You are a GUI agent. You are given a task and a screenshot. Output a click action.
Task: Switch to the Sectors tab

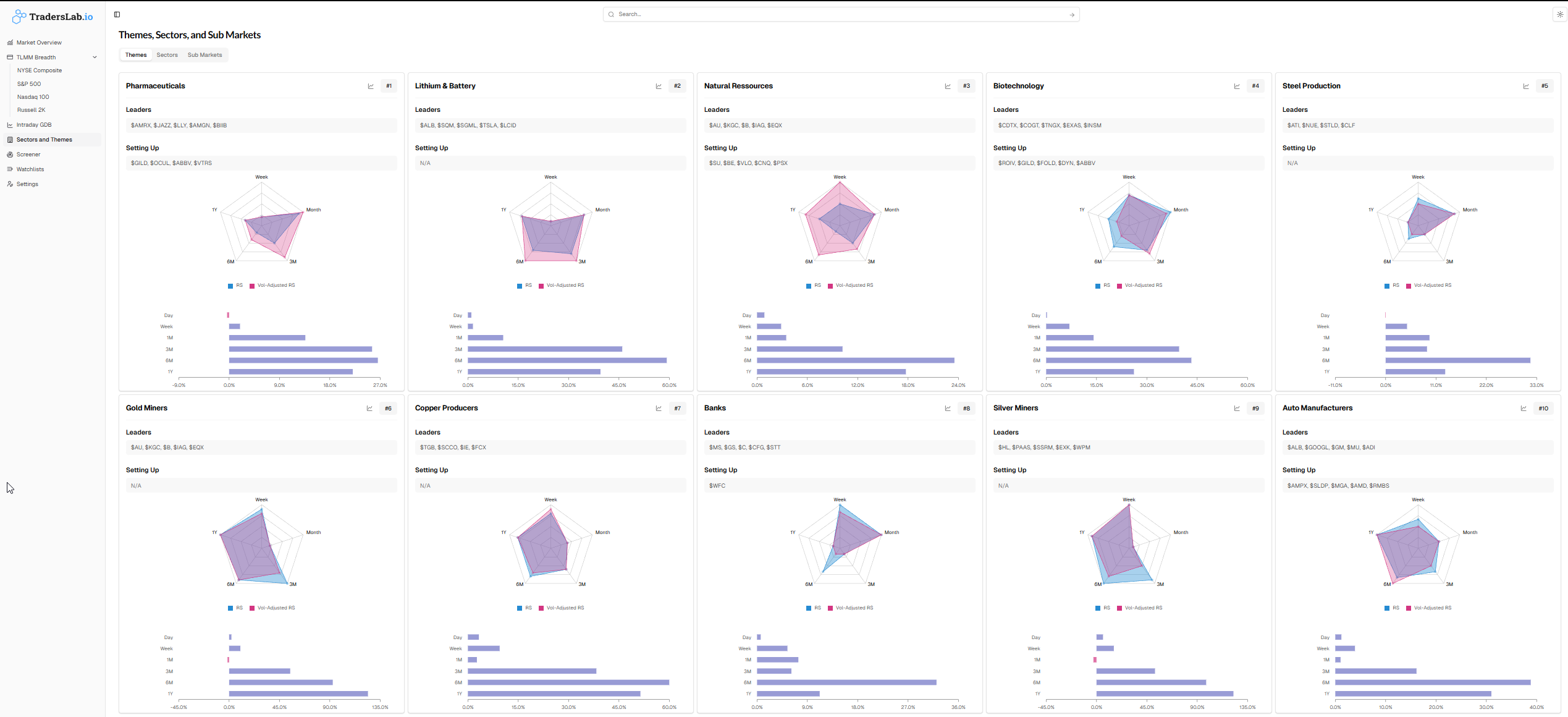(167, 55)
